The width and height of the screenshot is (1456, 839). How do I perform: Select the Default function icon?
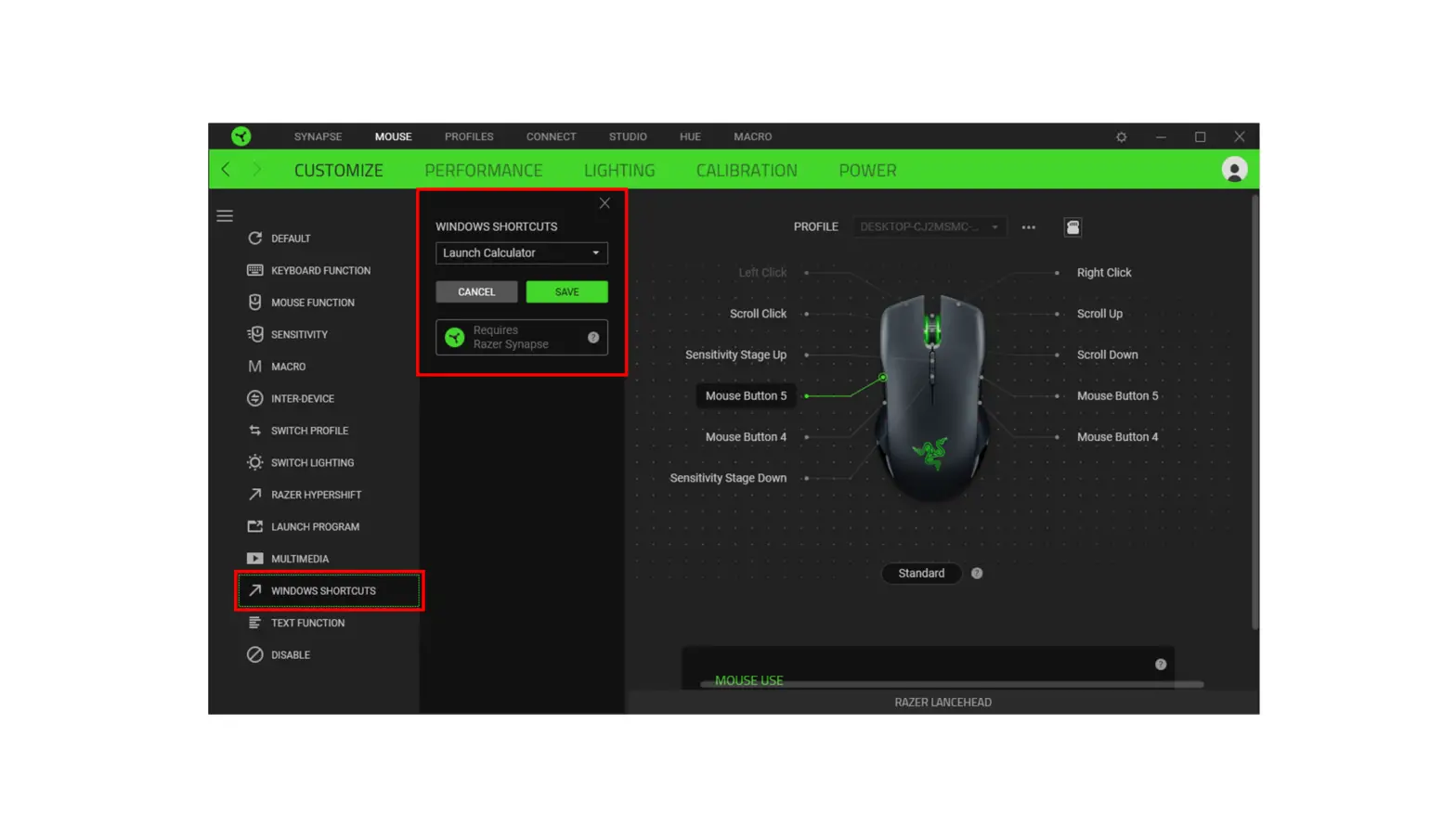click(254, 238)
